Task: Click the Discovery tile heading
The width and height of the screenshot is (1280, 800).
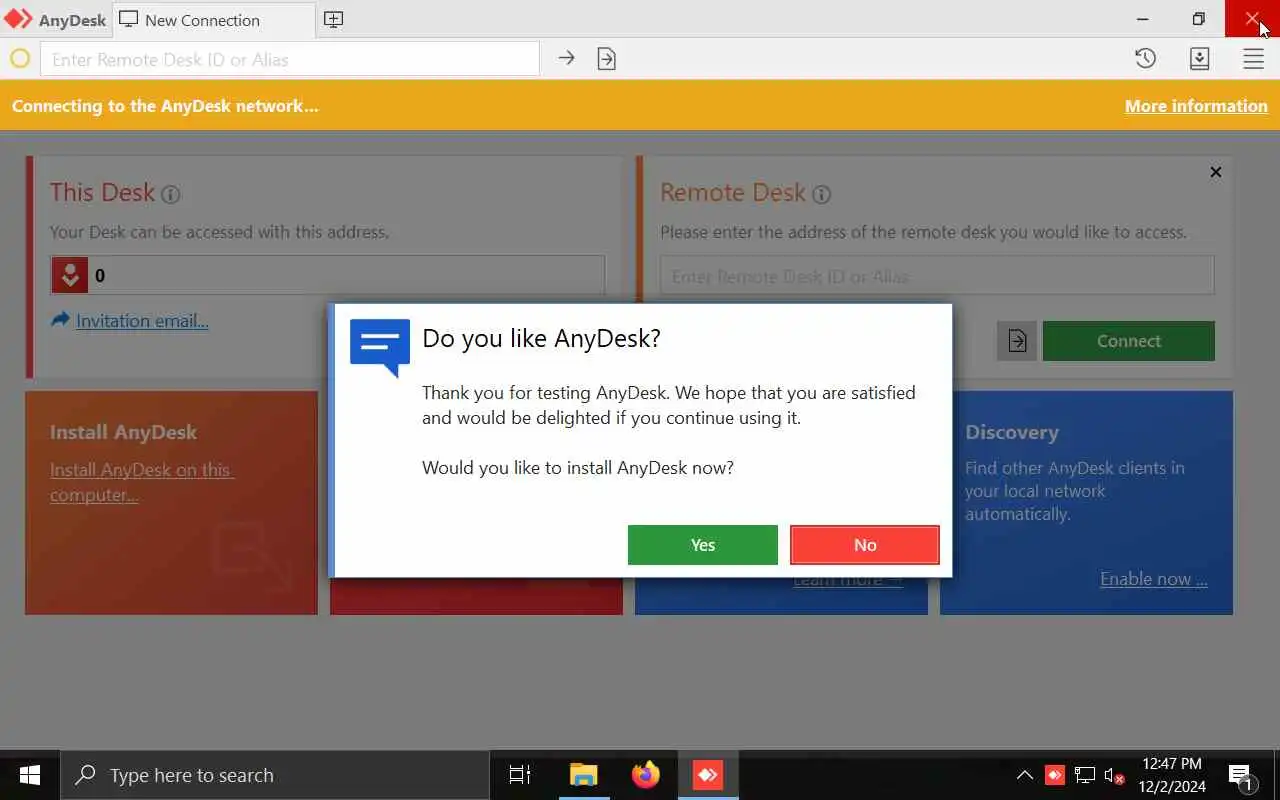Action: click(1011, 432)
